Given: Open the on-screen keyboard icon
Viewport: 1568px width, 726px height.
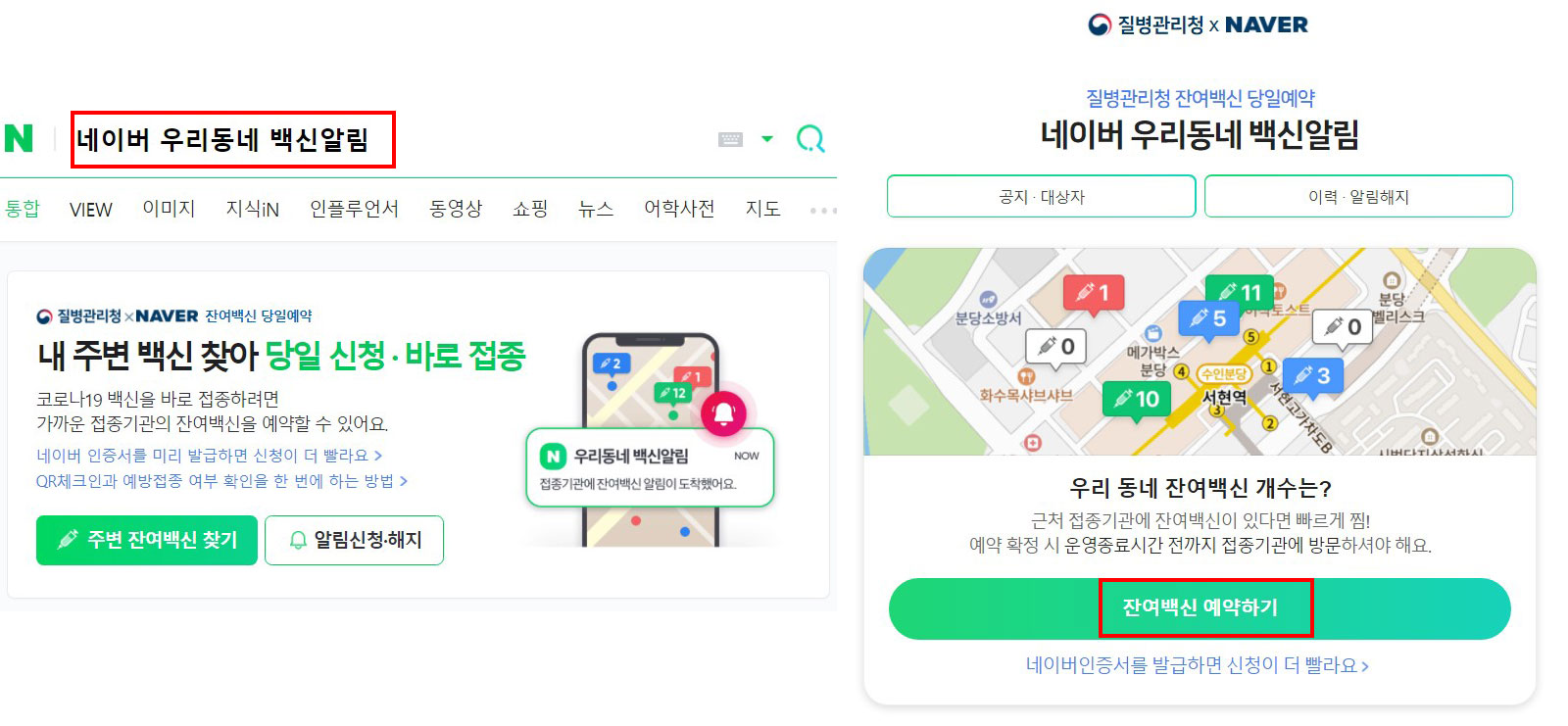Looking at the screenshot, I should point(730,139).
